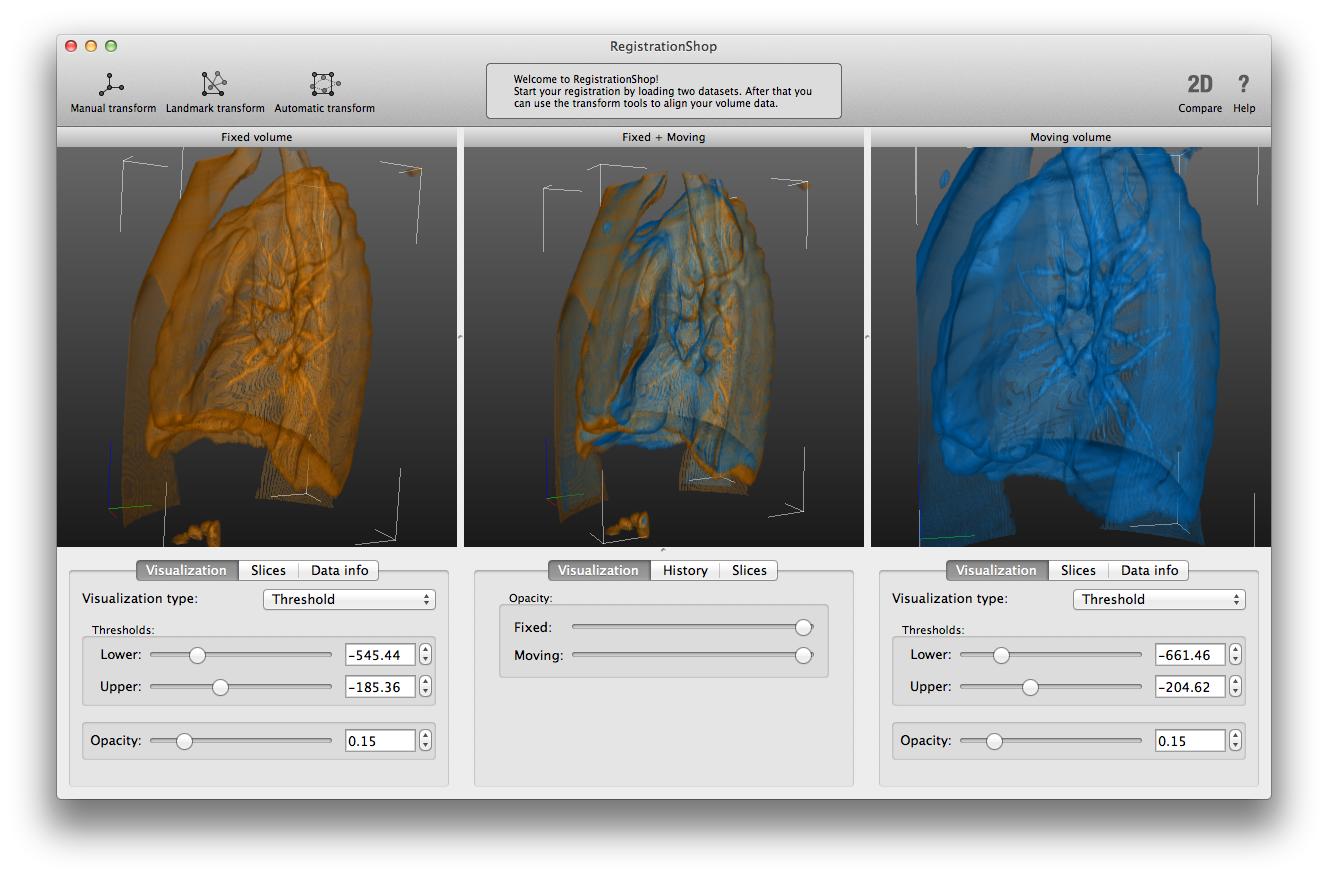Open the History tab in center panel

pos(685,571)
